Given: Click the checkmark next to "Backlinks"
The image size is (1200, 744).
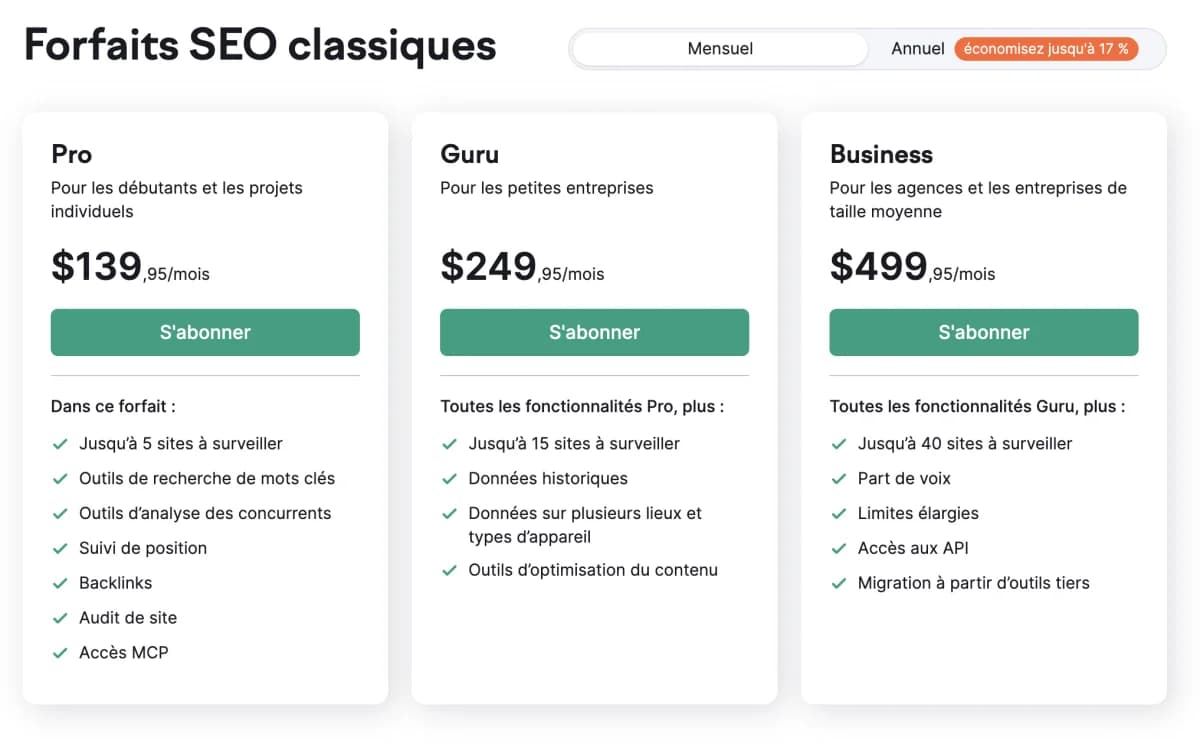Looking at the screenshot, I should pyautogui.click(x=61, y=583).
